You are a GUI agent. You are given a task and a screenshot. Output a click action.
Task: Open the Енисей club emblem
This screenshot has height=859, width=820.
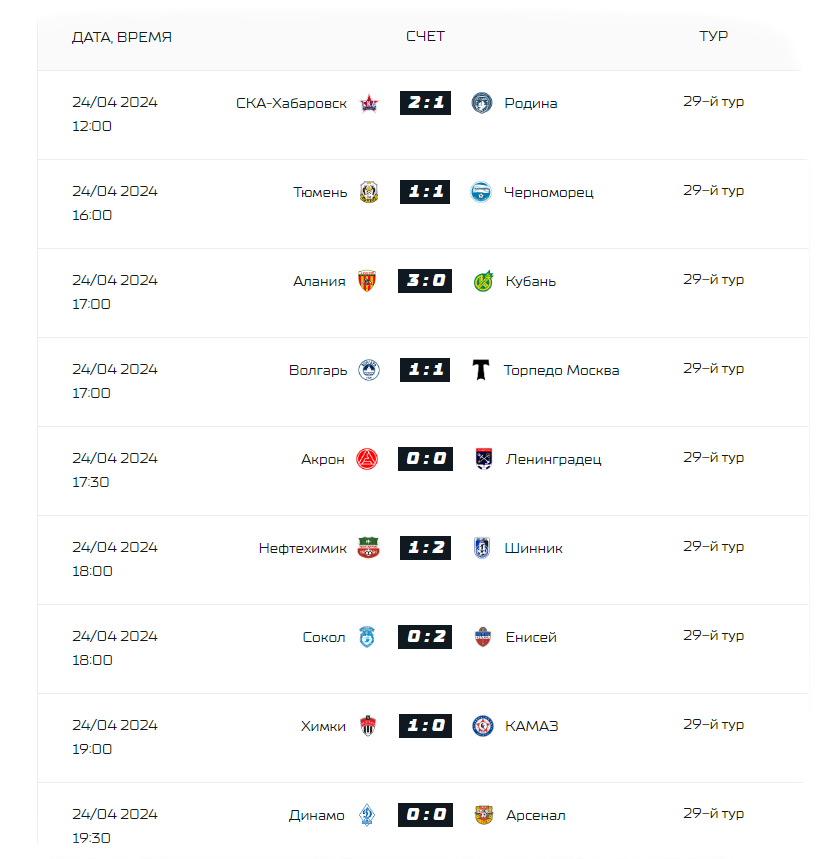483,637
